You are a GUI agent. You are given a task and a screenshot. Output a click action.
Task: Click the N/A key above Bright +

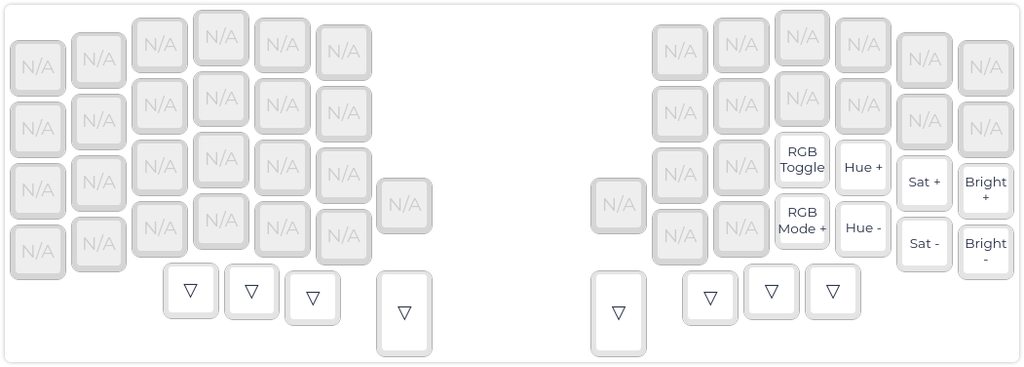pyautogui.click(x=985, y=129)
